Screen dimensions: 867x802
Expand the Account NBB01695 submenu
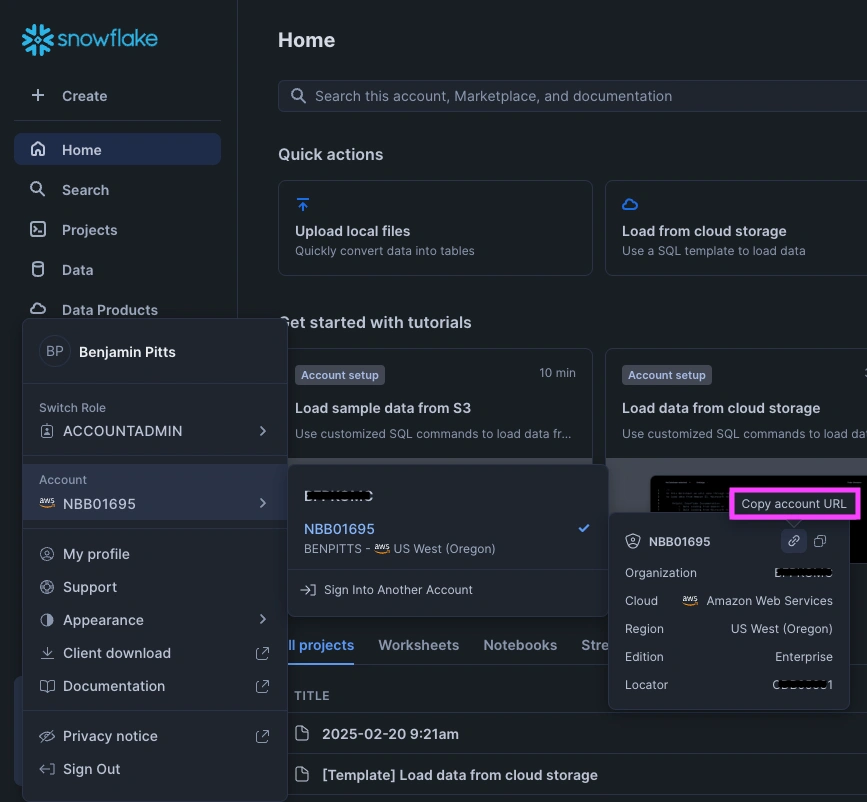(155, 492)
